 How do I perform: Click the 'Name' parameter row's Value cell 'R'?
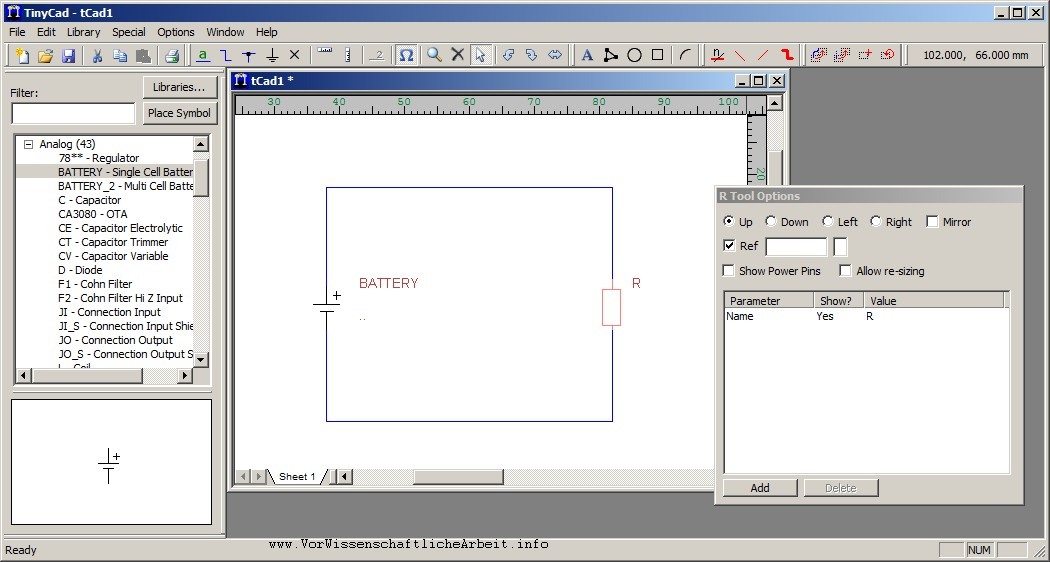[870, 316]
